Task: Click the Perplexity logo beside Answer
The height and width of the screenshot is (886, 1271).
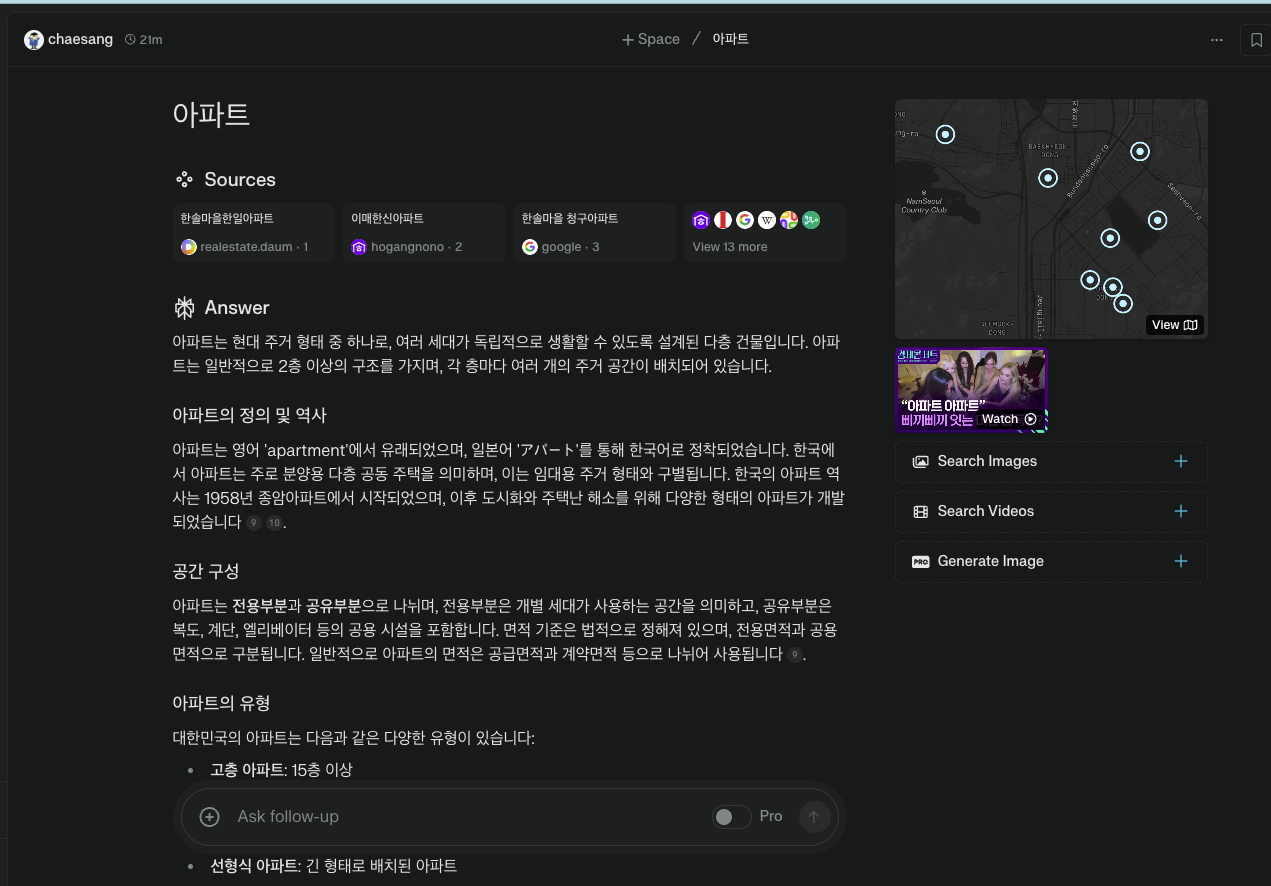Action: click(184, 308)
